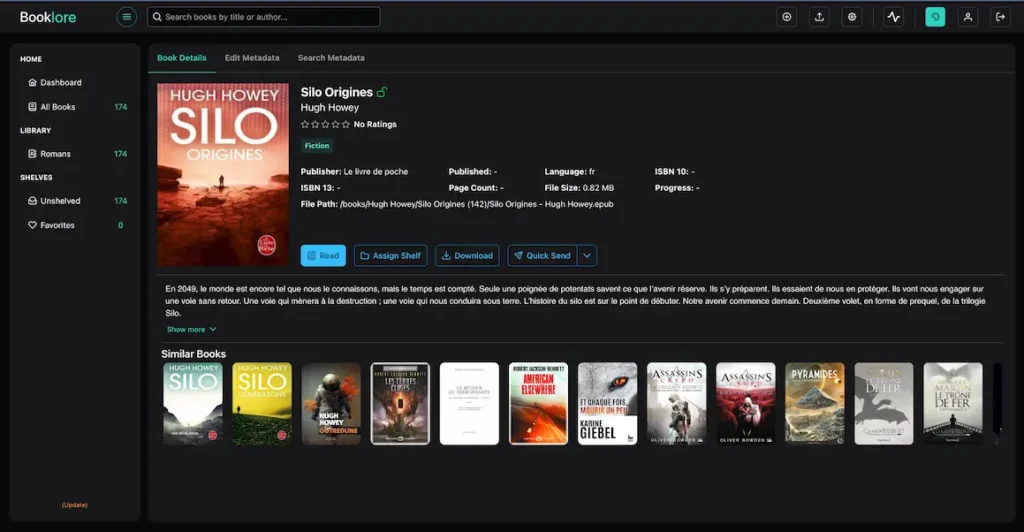
Task: Open the American Elsewhere cover
Action: tap(538, 403)
